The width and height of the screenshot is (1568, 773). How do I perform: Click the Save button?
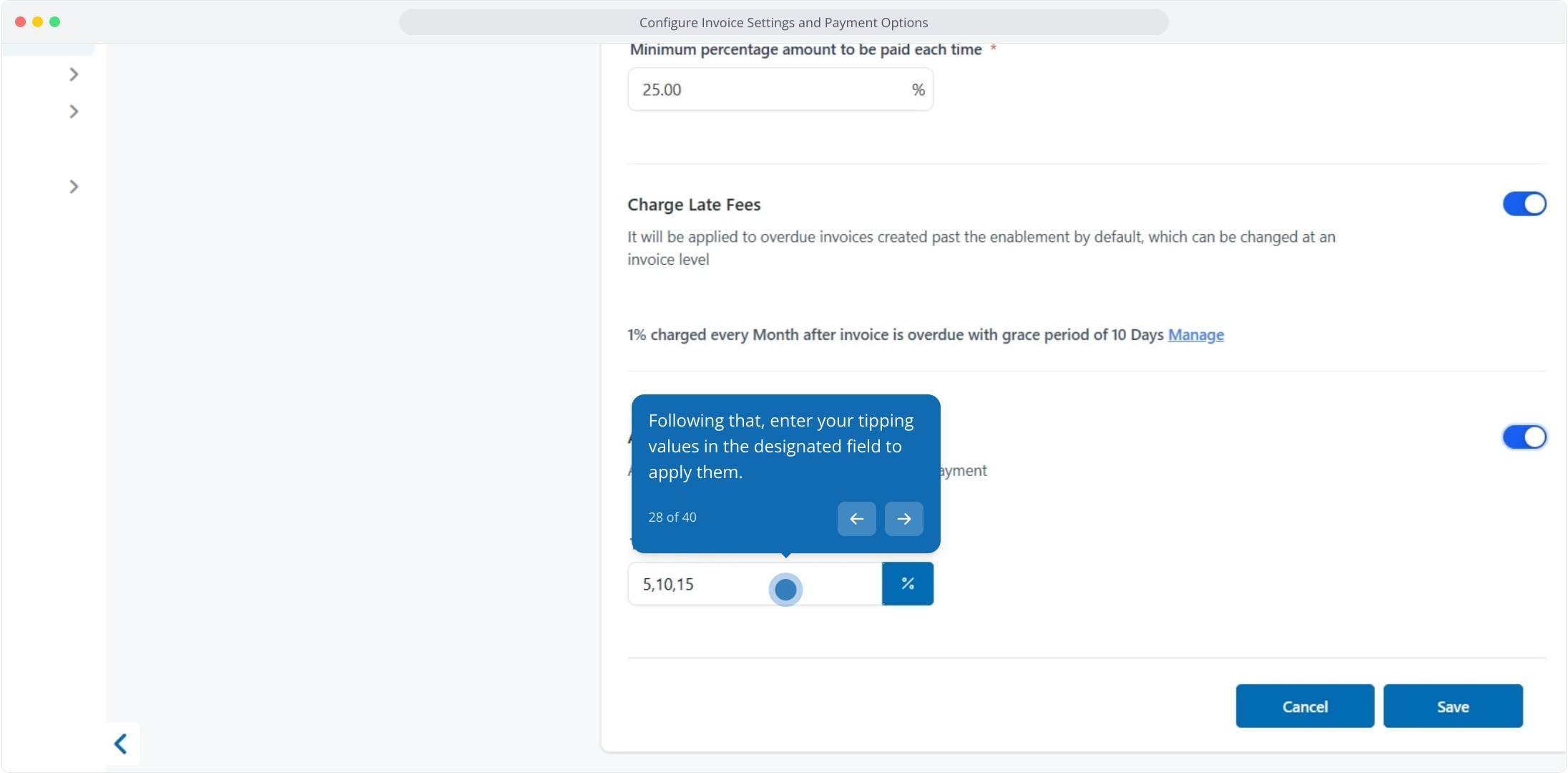(x=1452, y=706)
